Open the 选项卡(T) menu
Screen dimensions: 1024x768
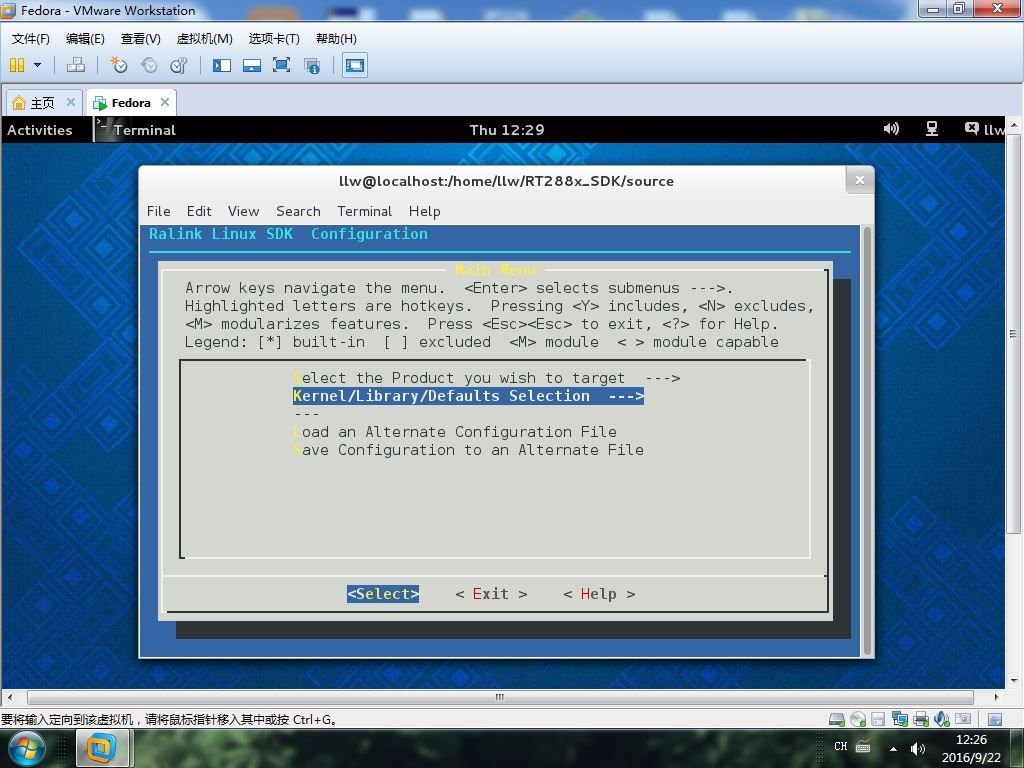(274, 39)
